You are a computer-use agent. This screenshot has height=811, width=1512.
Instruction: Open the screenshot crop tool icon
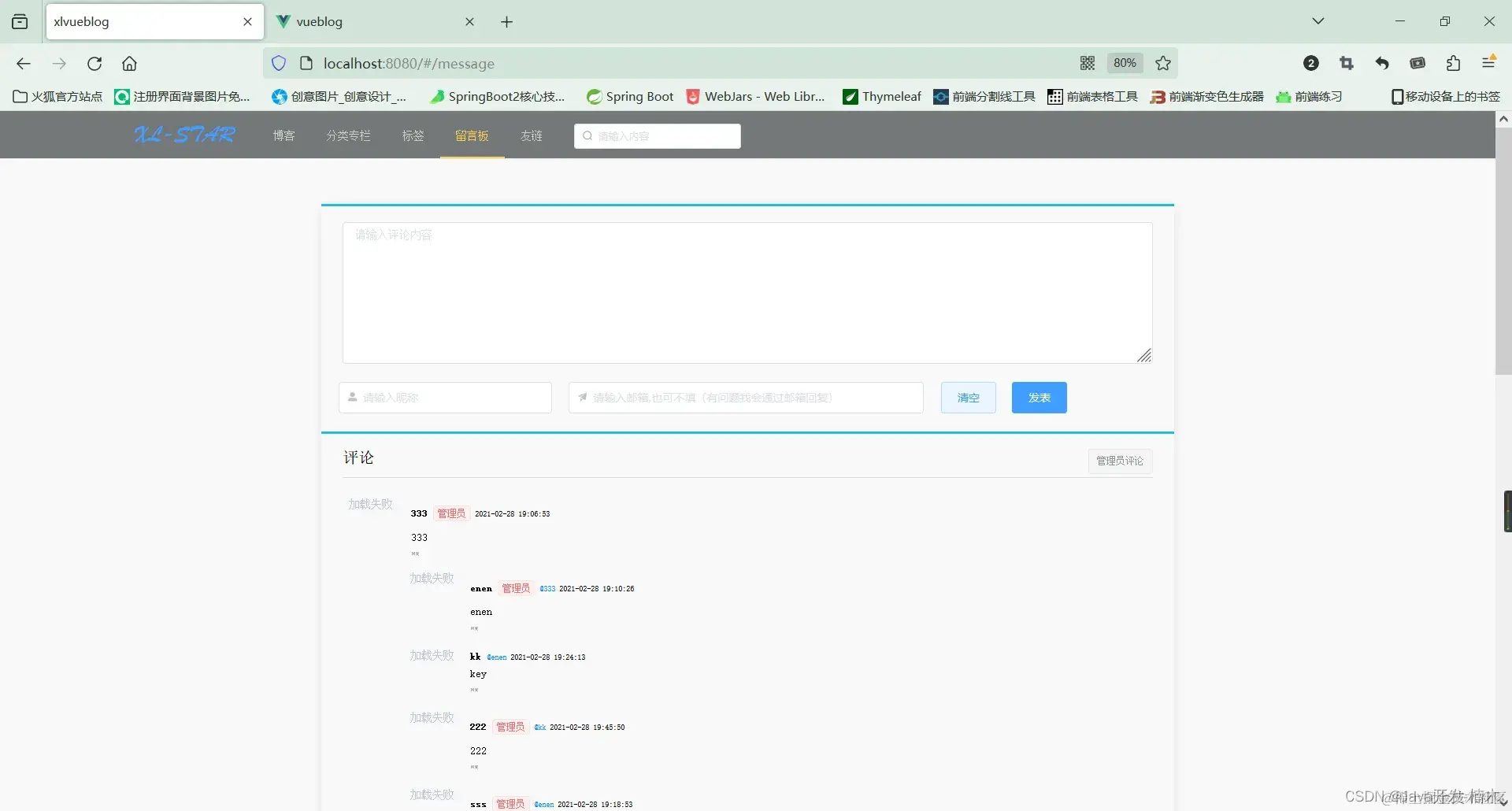pyautogui.click(x=1347, y=64)
